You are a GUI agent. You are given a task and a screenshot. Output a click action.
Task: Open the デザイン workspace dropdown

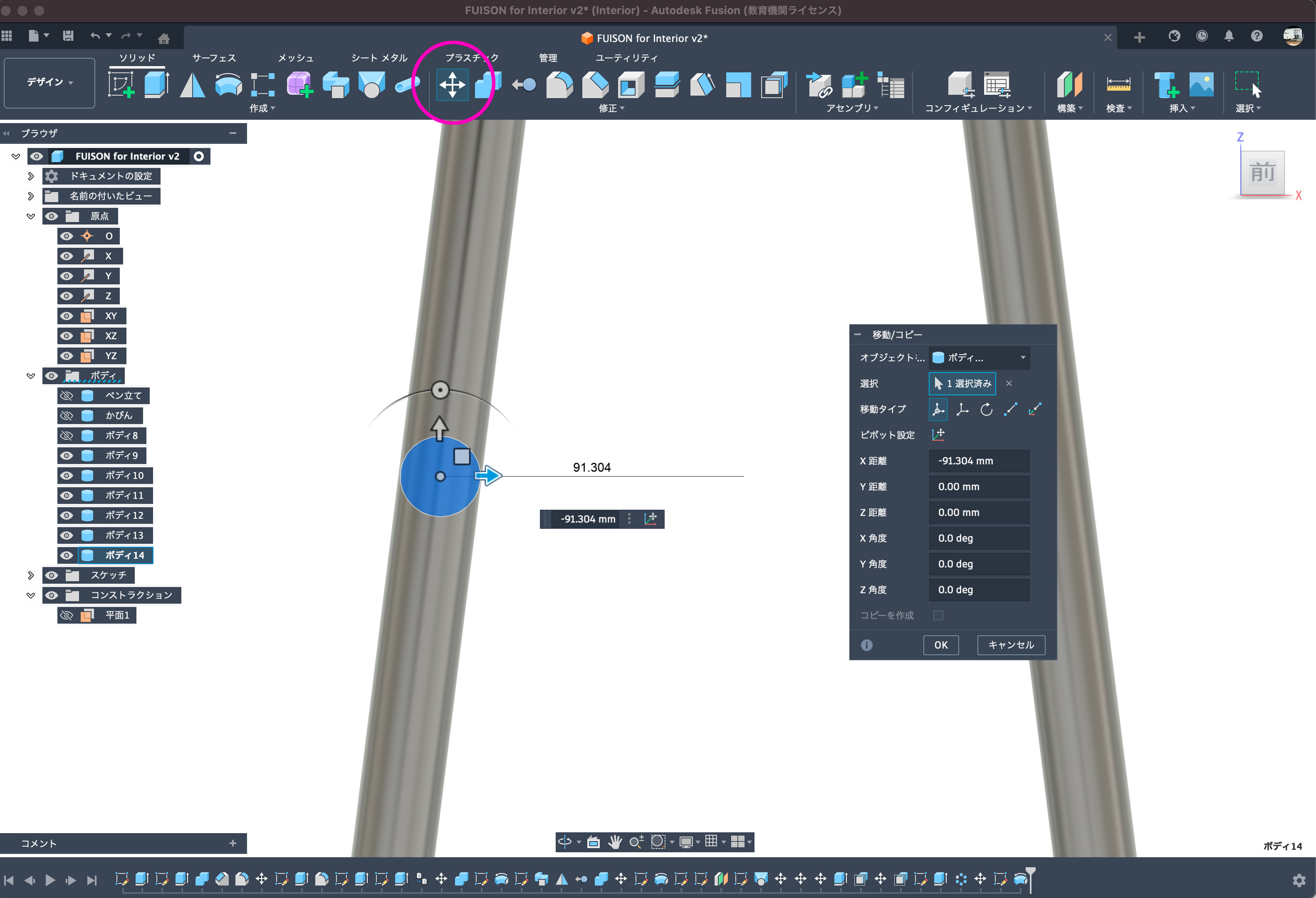coord(49,83)
